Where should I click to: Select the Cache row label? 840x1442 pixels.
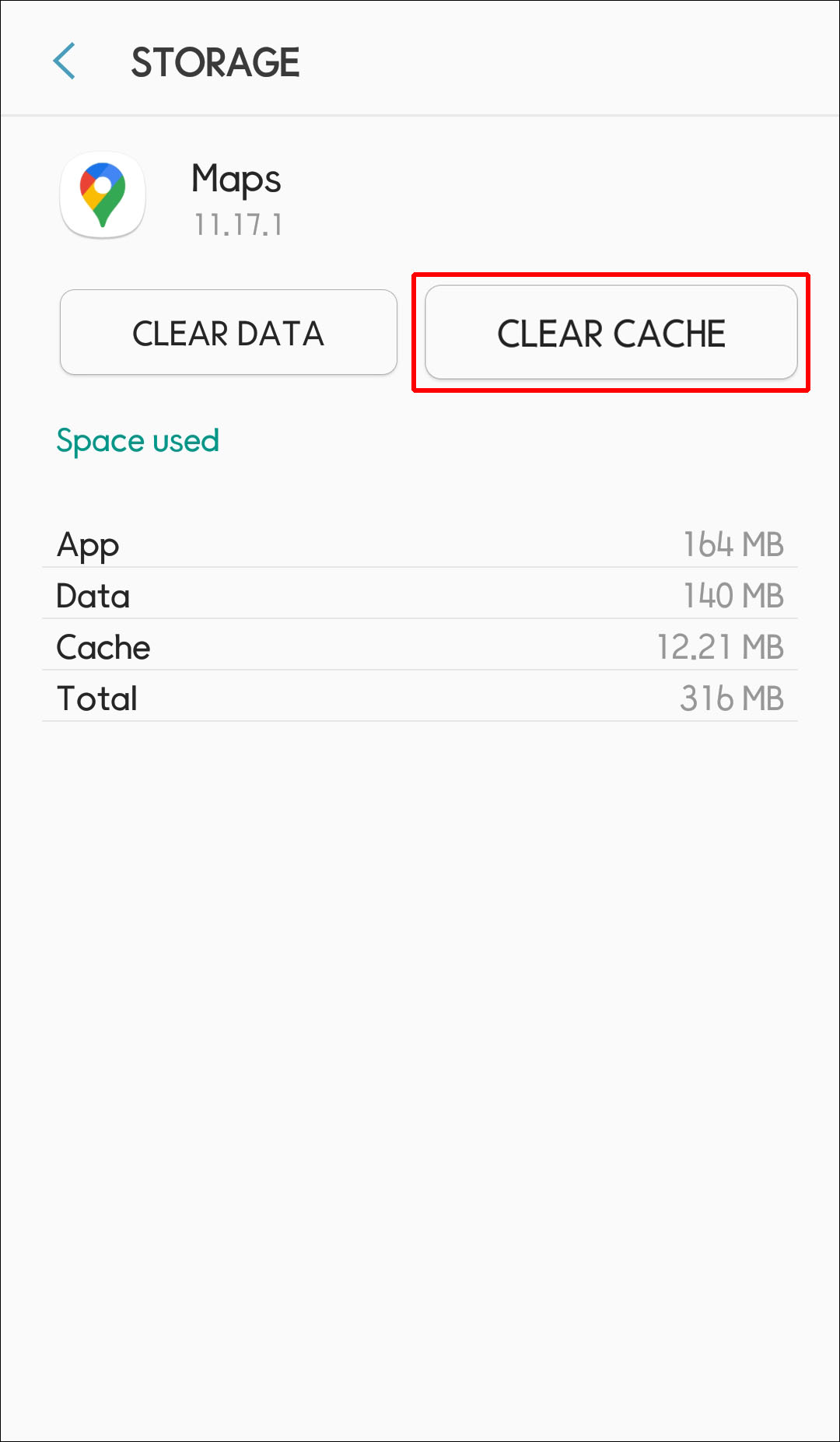[x=103, y=648]
